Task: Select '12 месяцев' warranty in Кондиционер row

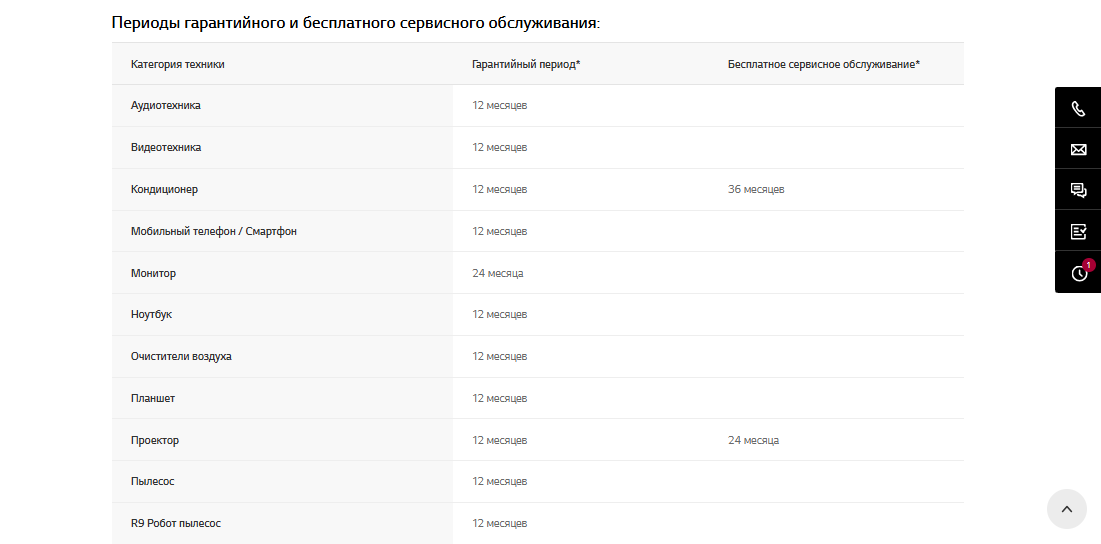Action: 499,190
